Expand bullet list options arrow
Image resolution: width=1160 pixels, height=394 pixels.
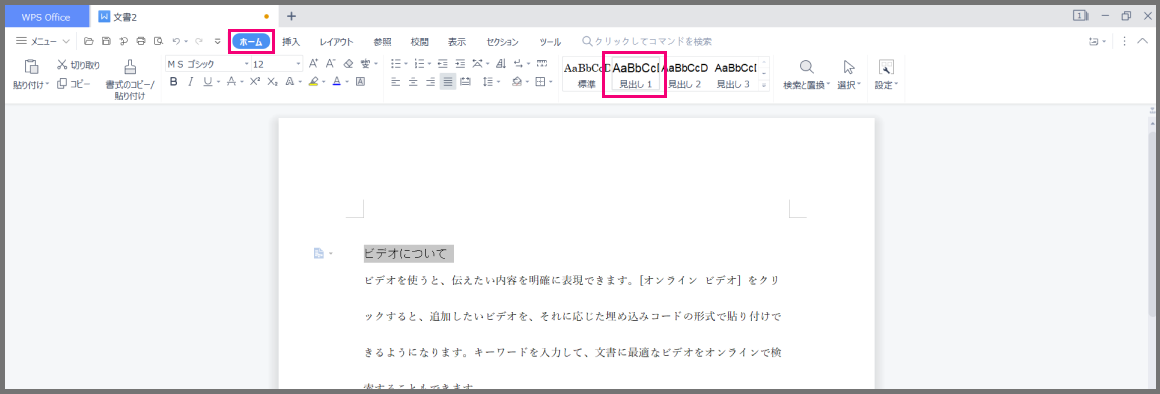coord(406,64)
